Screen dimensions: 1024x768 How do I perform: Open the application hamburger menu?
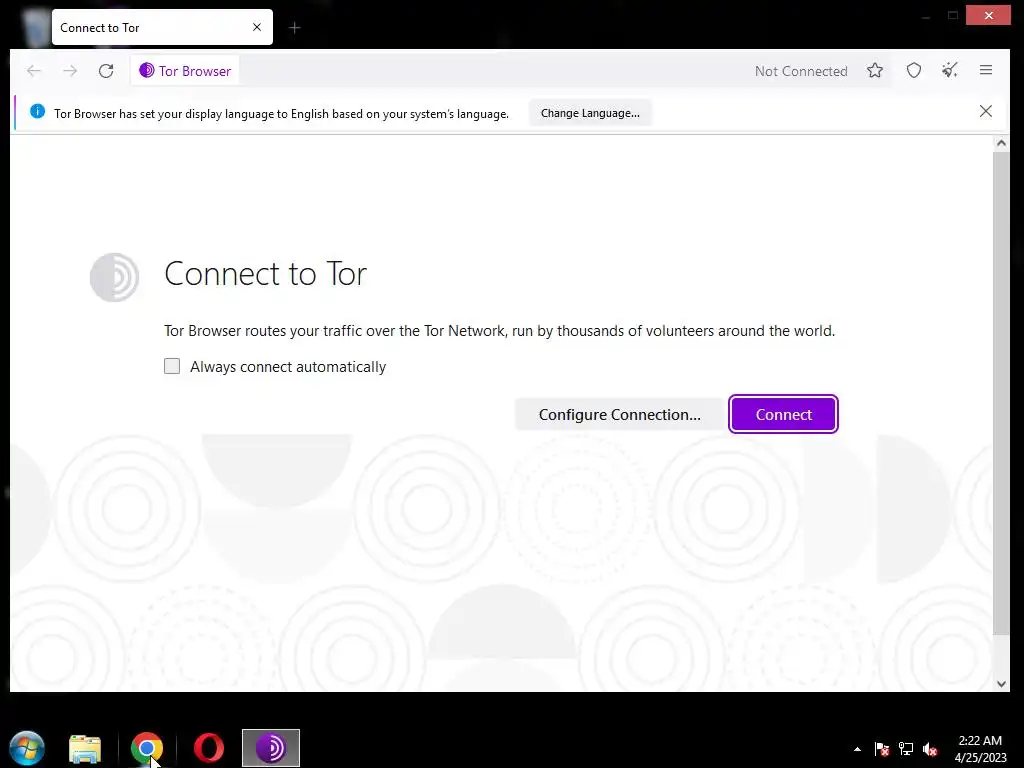(986, 70)
